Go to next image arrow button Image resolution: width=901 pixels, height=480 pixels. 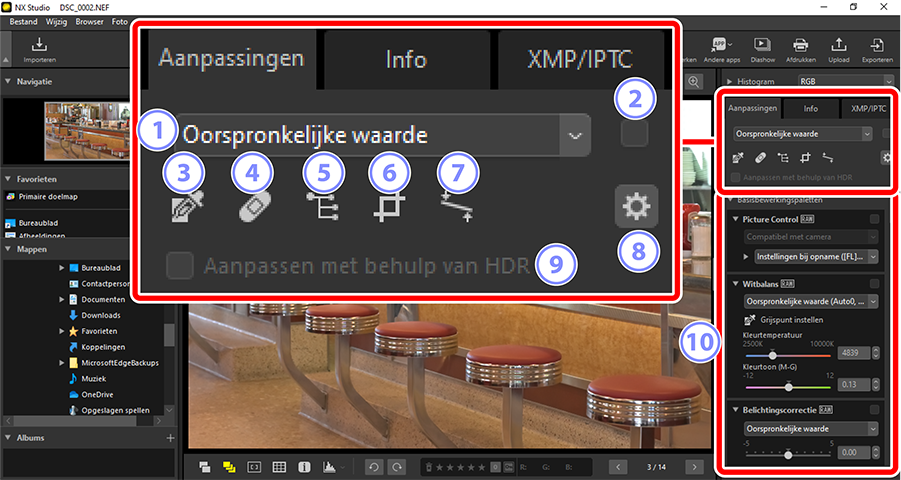[x=695, y=467]
